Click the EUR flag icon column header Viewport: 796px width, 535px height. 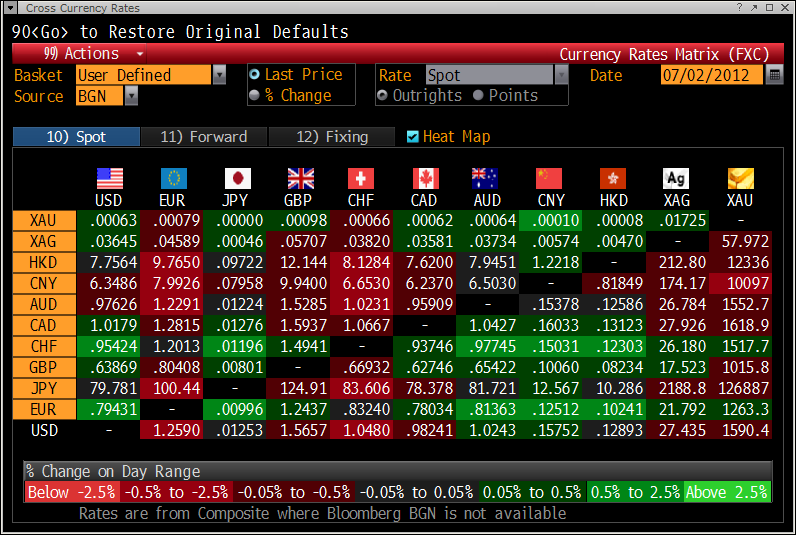click(x=173, y=178)
